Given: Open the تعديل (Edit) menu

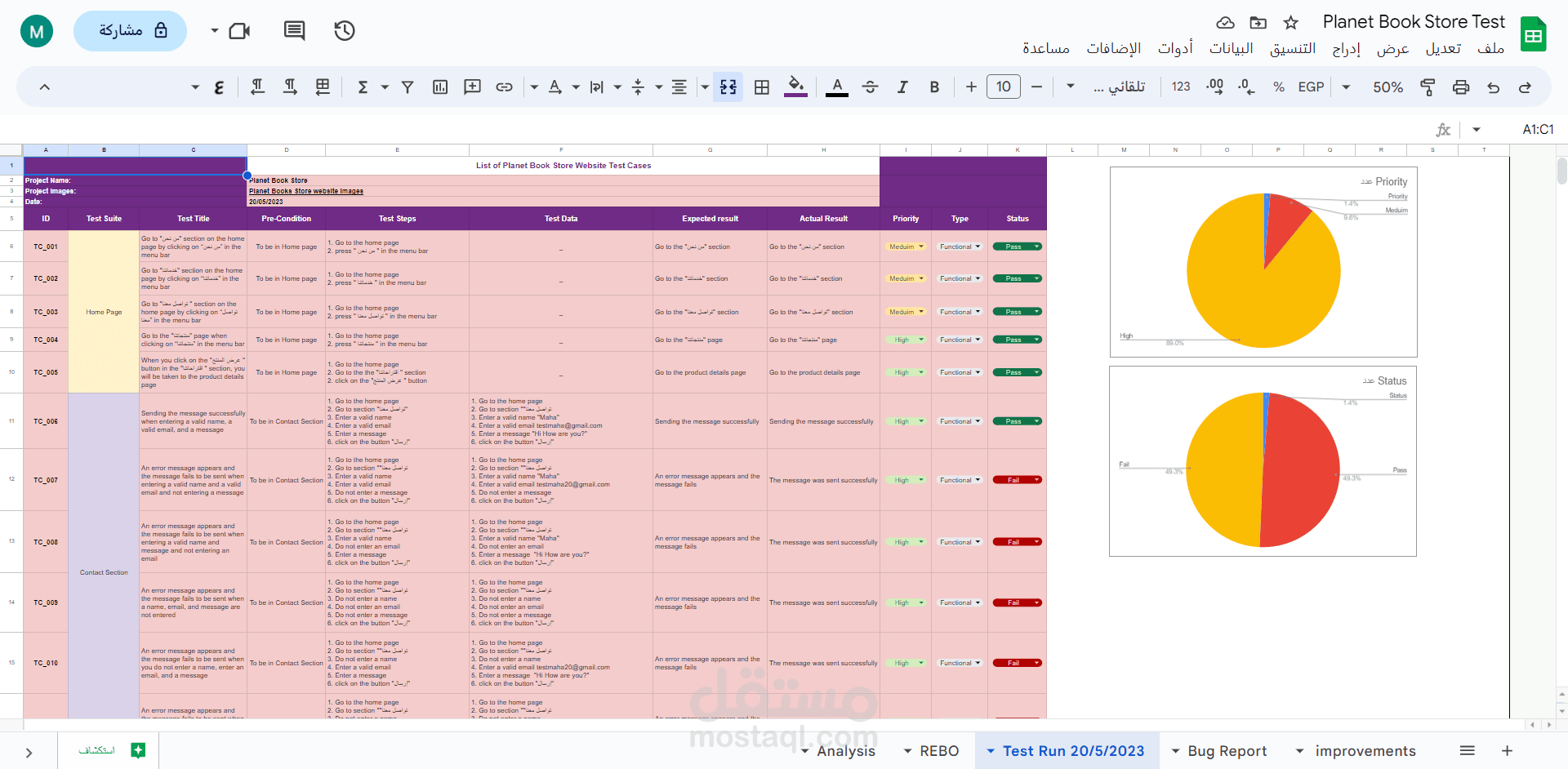Looking at the screenshot, I should tap(1443, 49).
